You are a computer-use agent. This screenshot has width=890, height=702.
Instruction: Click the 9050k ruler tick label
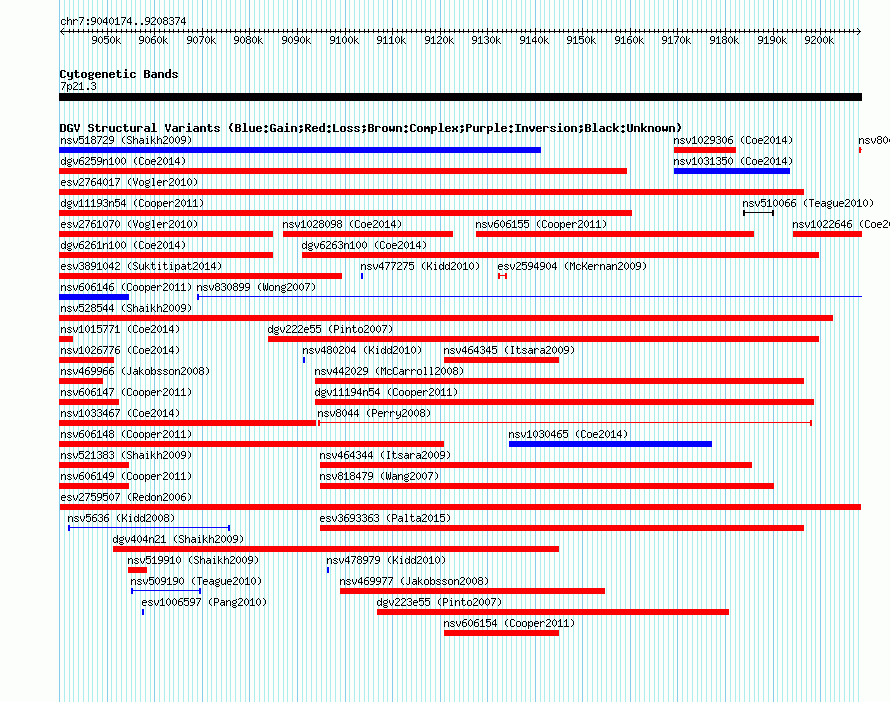pyautogui.click(x=106, y=40)
